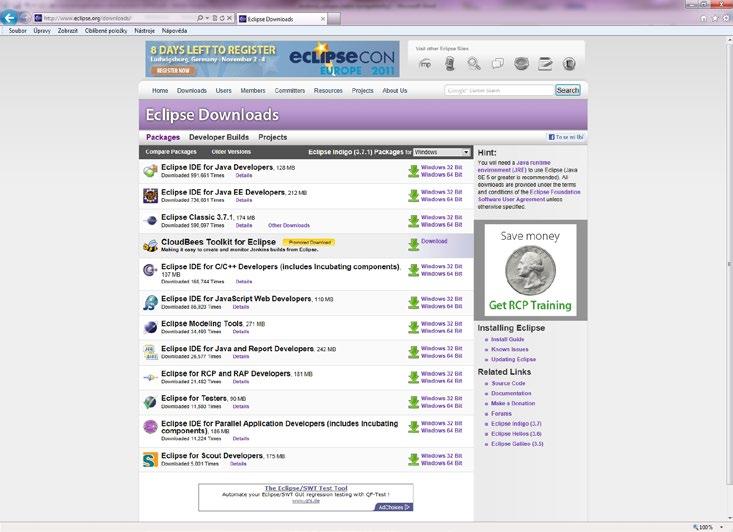Viewport: 733px width, 532px height.
Task: Open the Eclipse Marketplace 'mp' site icon
Action: pyautogui.click(x=425, y=64)
